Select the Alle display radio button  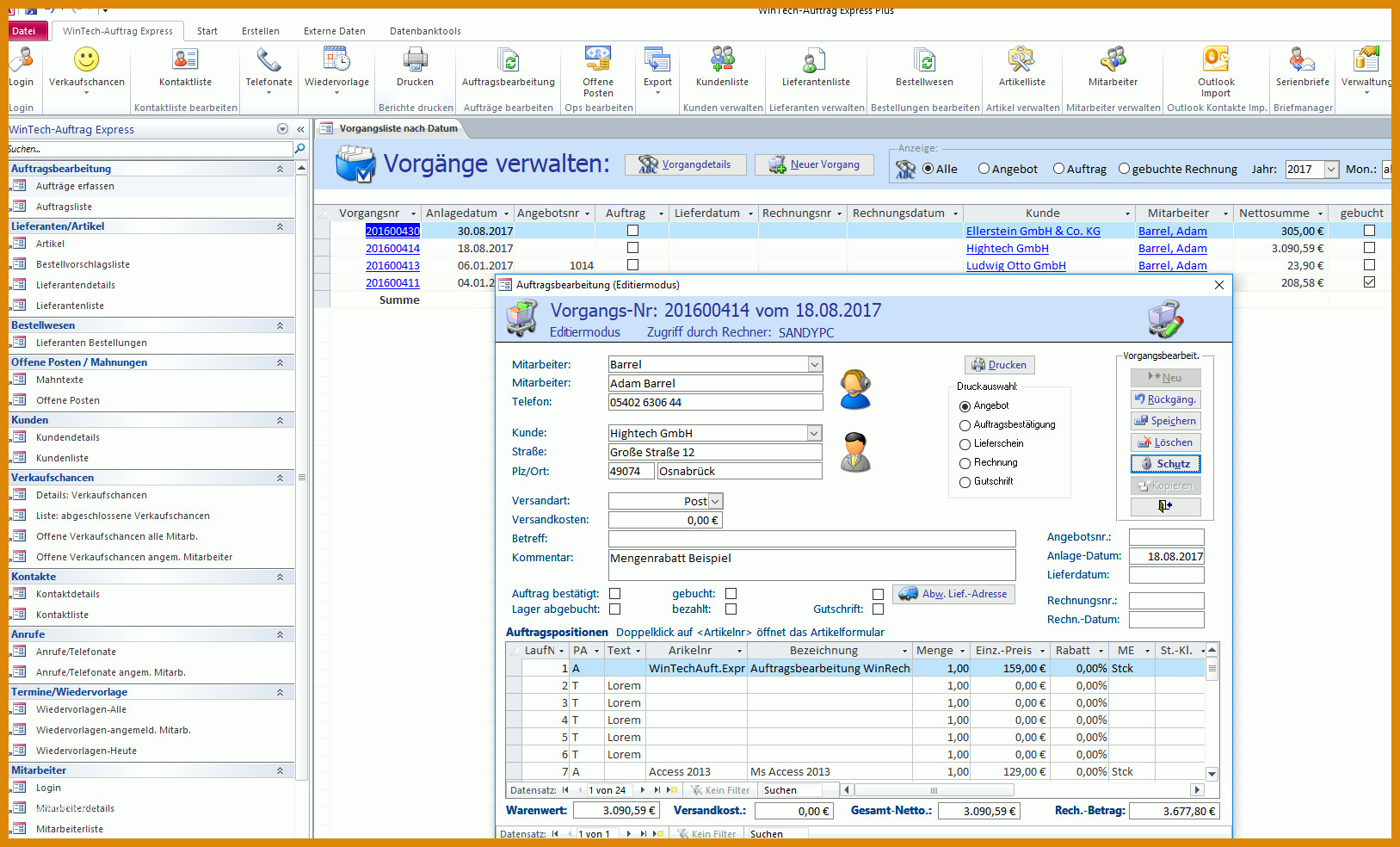click(928, 169)
